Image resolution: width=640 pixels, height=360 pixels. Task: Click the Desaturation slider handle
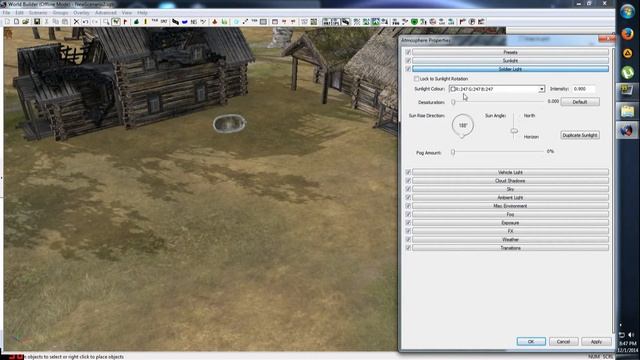pyautogui.click(x=453, y=102)
